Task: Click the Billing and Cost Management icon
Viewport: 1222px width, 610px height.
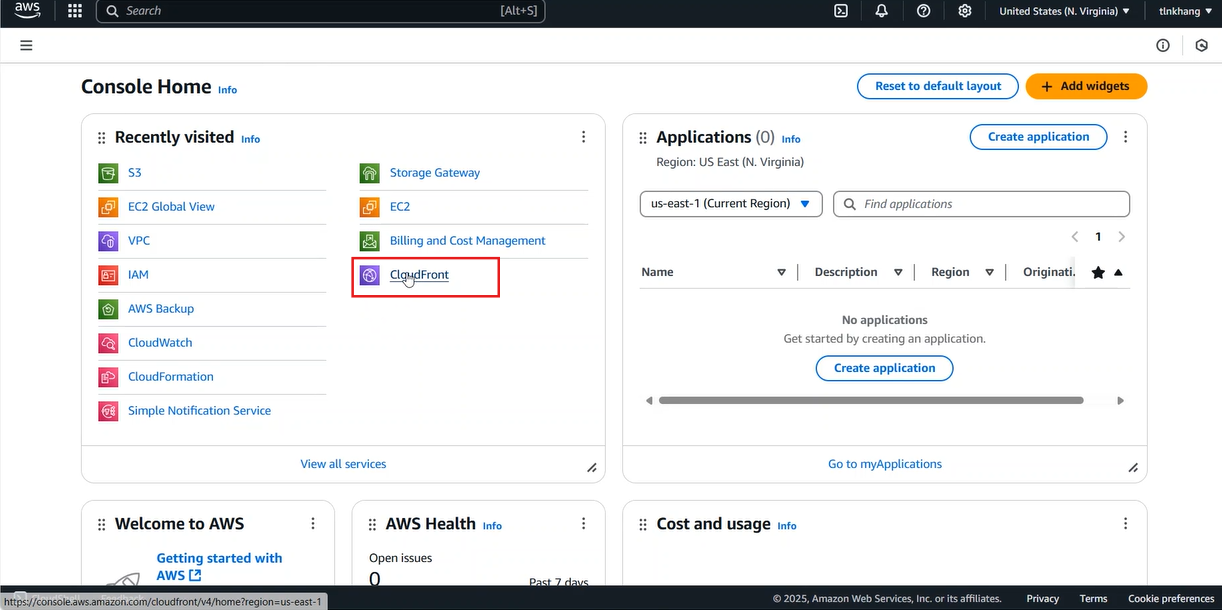Action: click(x=370, y=241)
